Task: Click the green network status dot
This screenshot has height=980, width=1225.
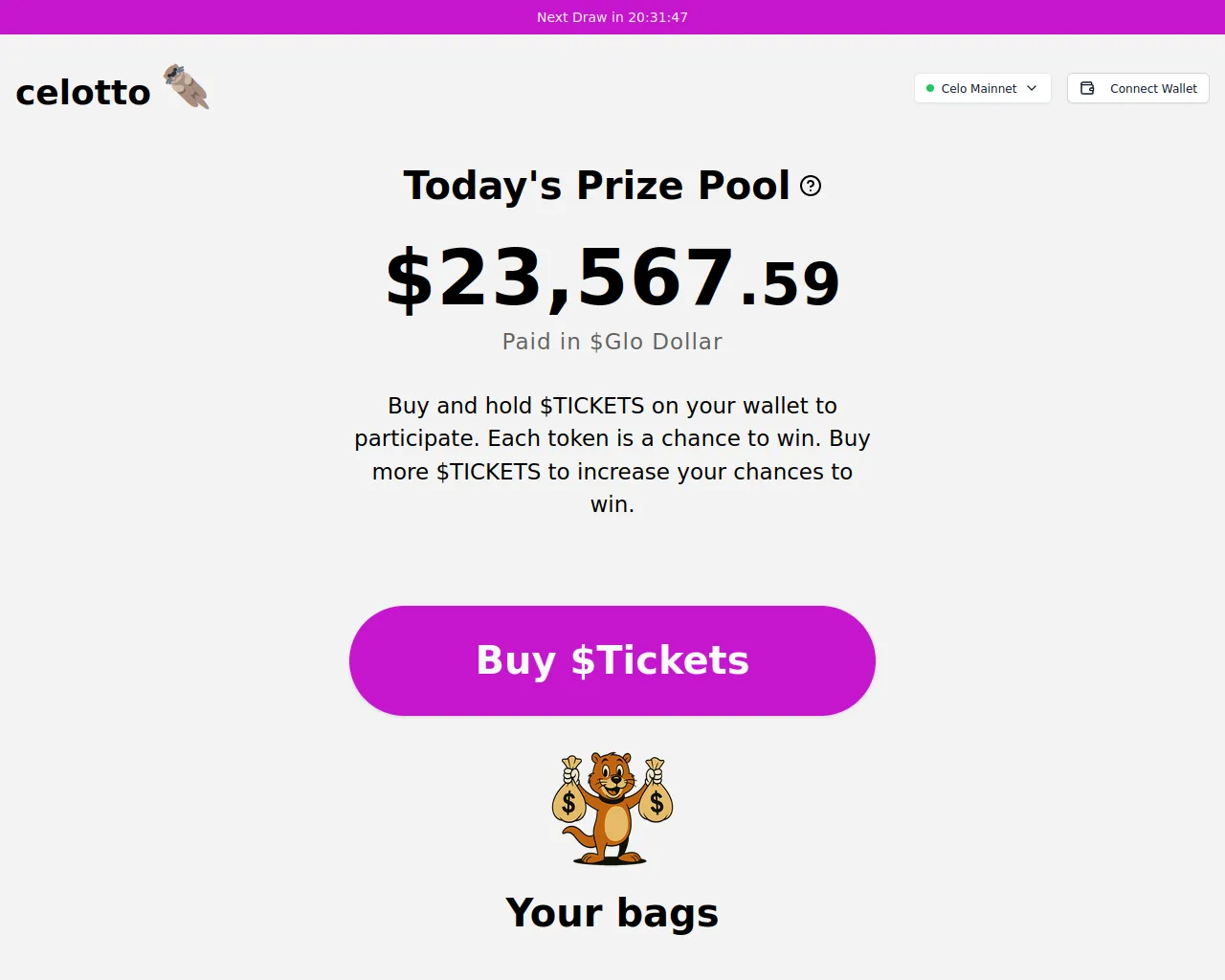Action: click(930, 88)
